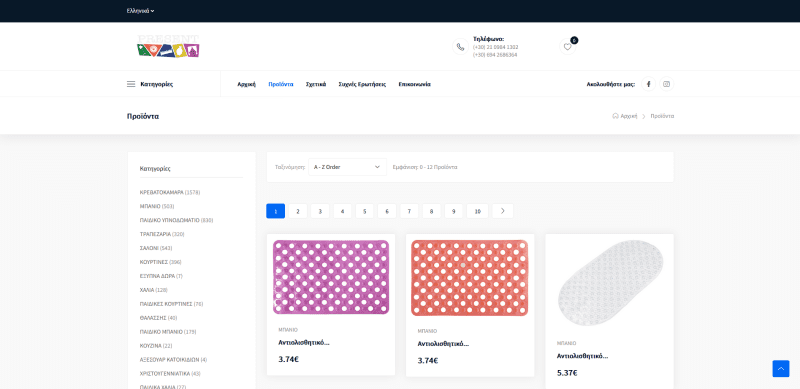800x389 pixels.
Task: Open the Κατηγορίες hamburger menu
Action: 150,84
